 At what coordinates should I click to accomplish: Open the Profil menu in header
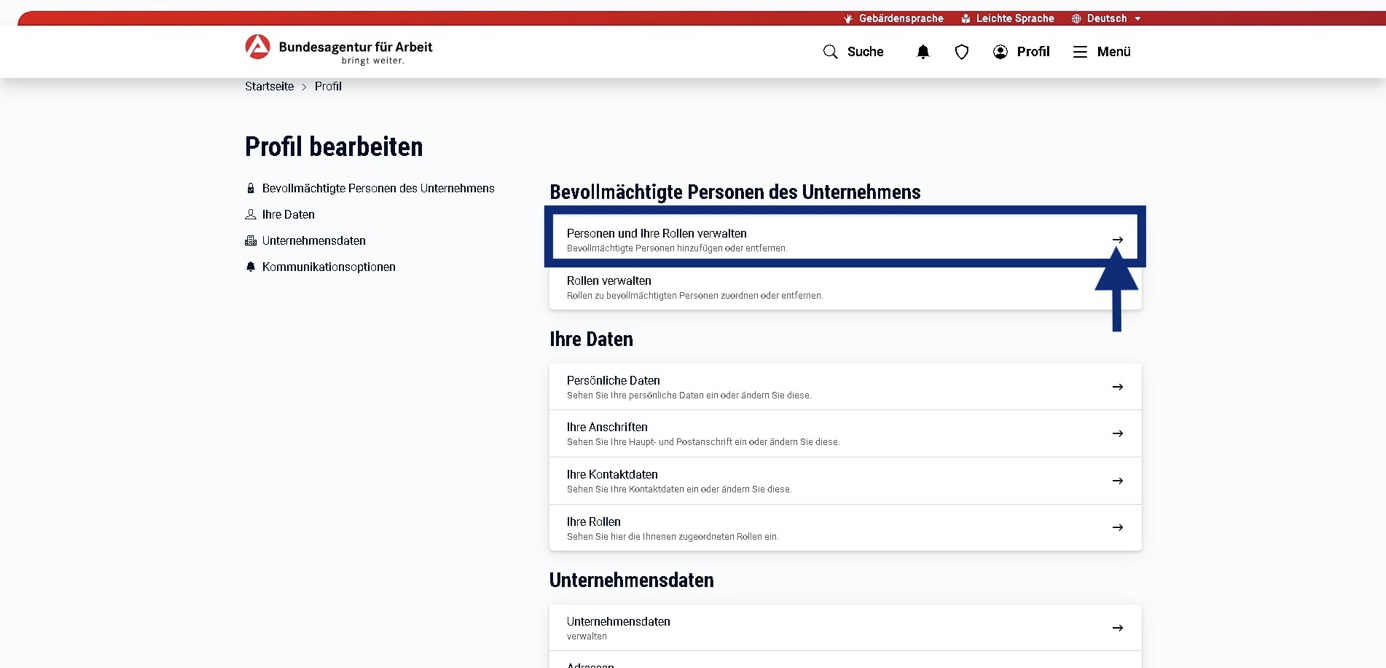(1021, 52)
